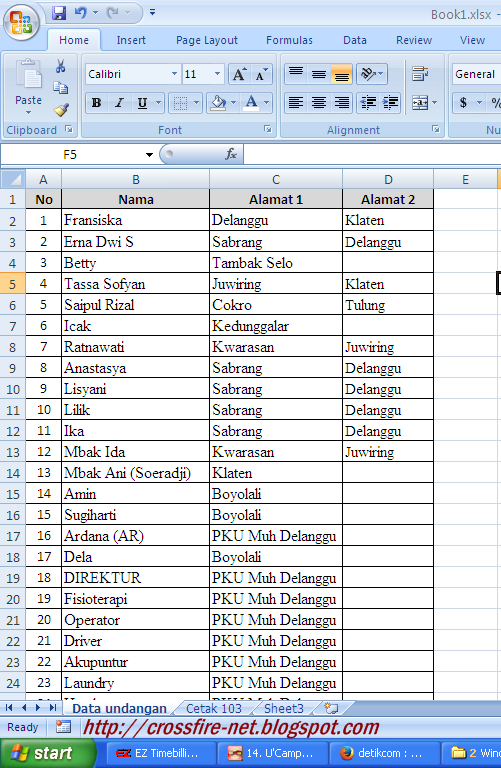The image size is (501, 768).
Task: Open the Underline style dropdown arrow
Action: point(158,103)
